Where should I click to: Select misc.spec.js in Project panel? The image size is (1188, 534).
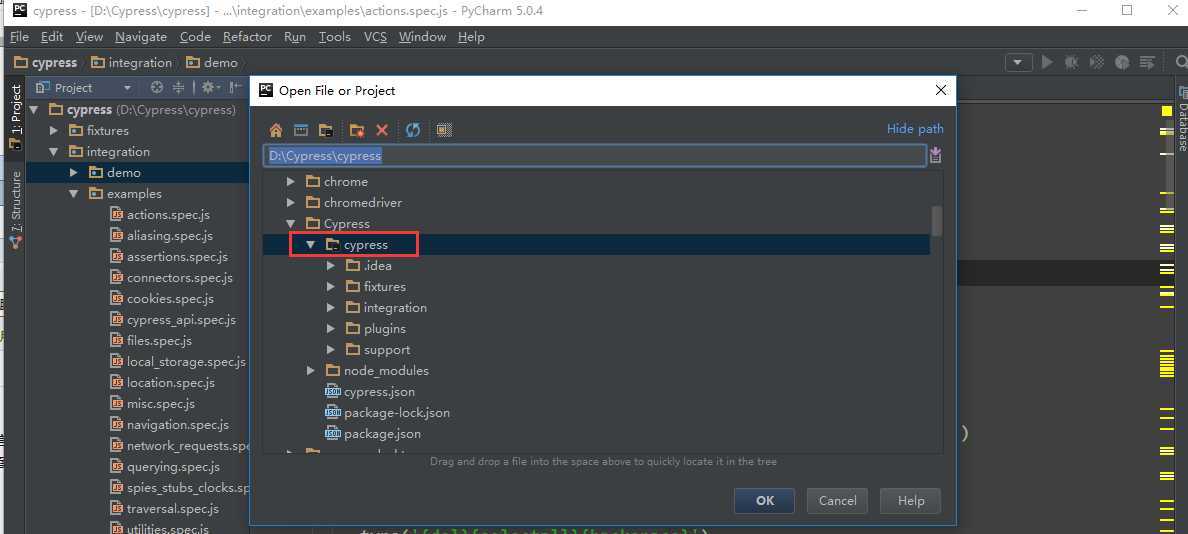(152, 404)
